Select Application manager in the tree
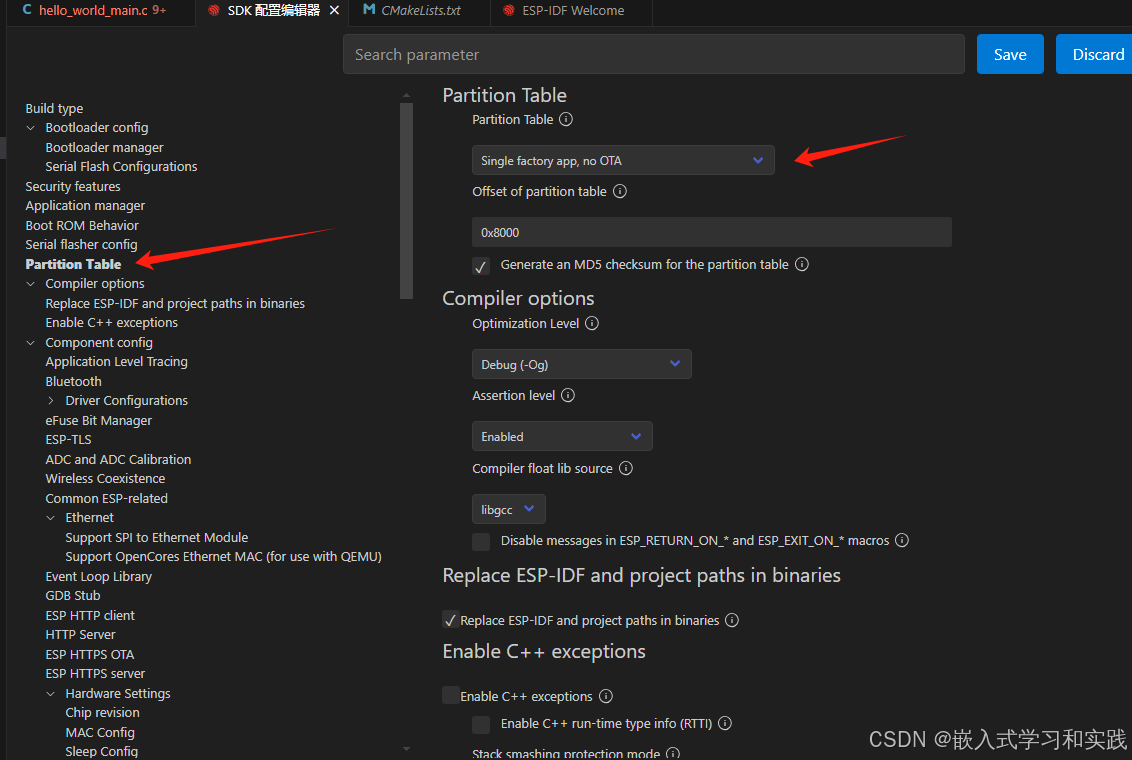 85,206
